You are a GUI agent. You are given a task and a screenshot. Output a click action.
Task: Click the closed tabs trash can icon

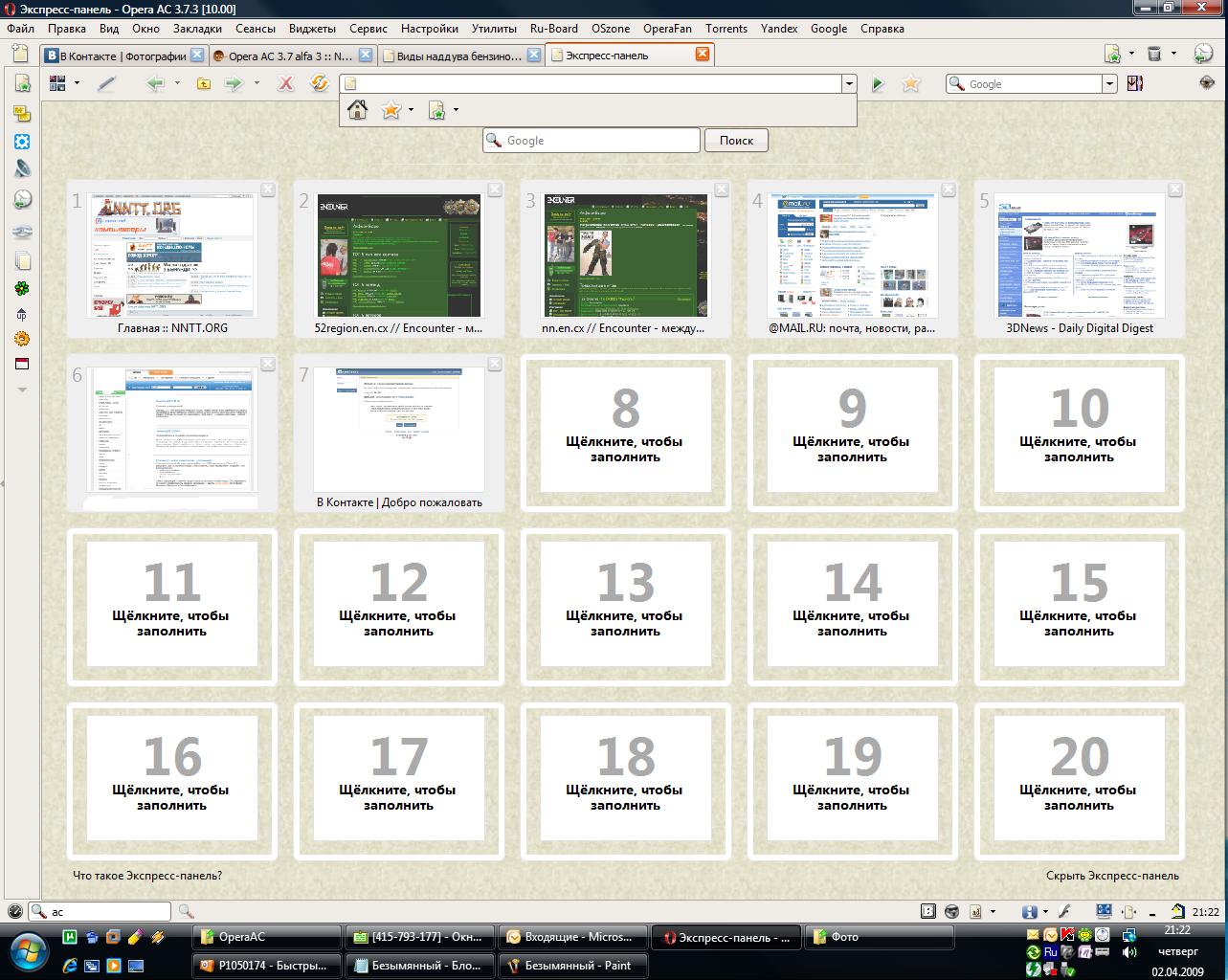[1154, 55]
